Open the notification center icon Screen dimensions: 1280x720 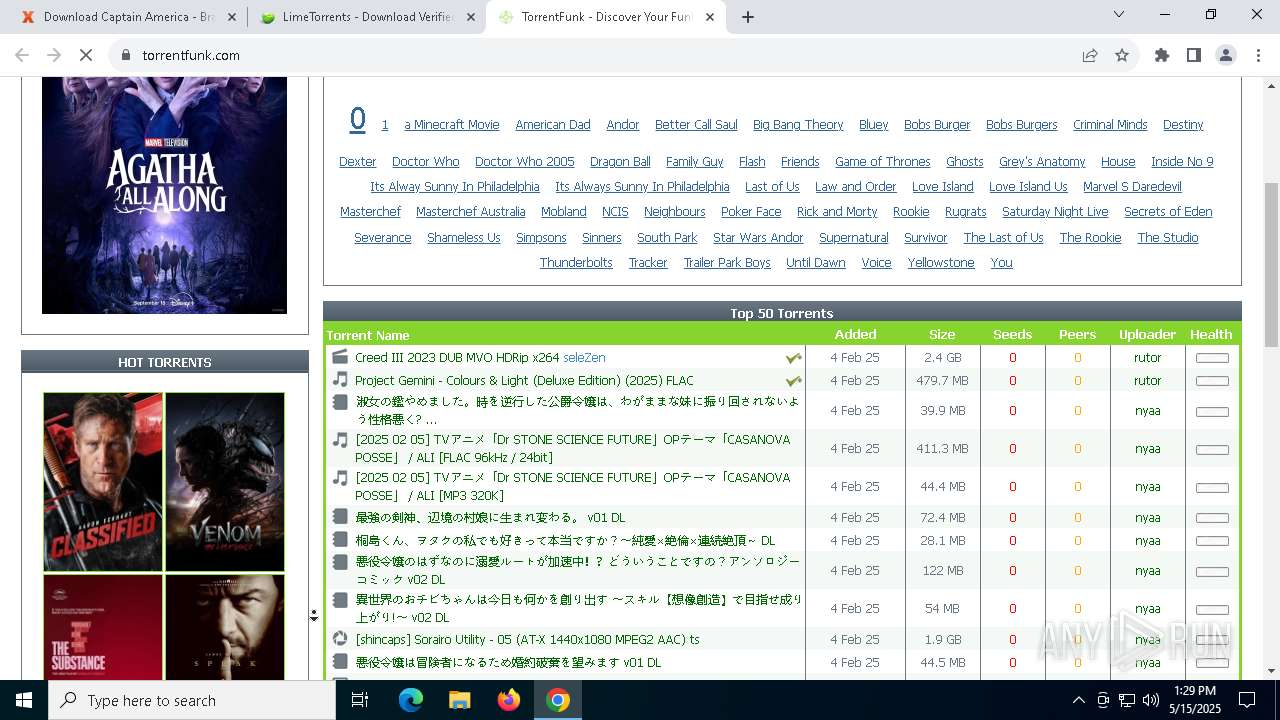[x=1247, y=700]
